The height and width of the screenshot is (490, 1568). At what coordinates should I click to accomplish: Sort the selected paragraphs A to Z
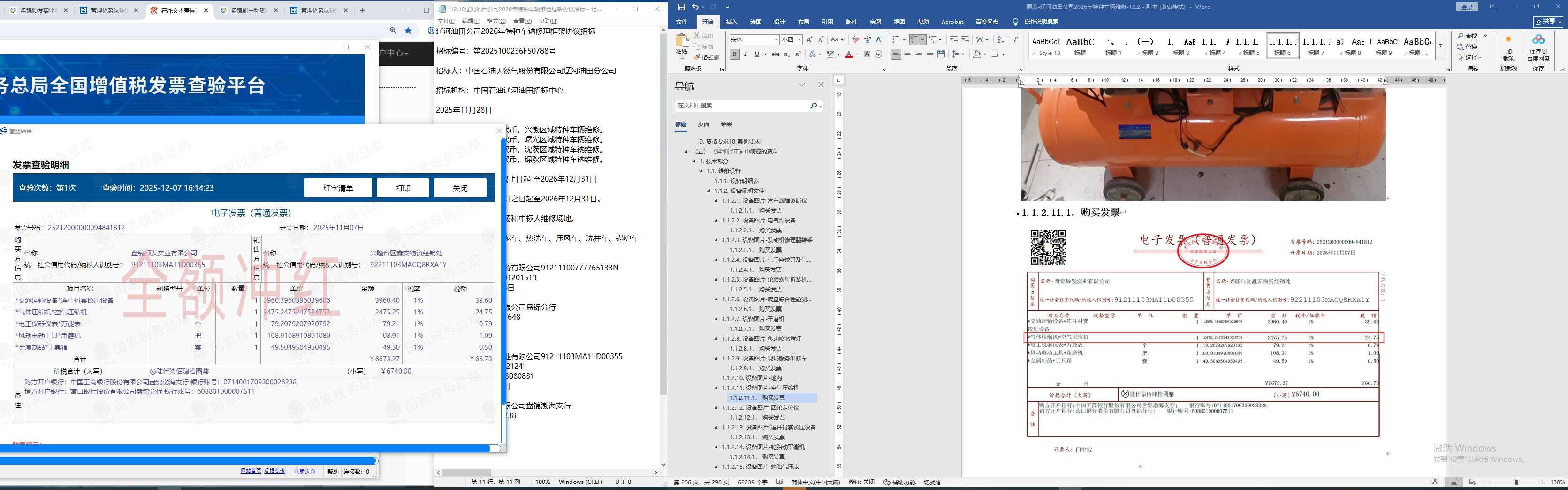click(x=1001, y=39)
